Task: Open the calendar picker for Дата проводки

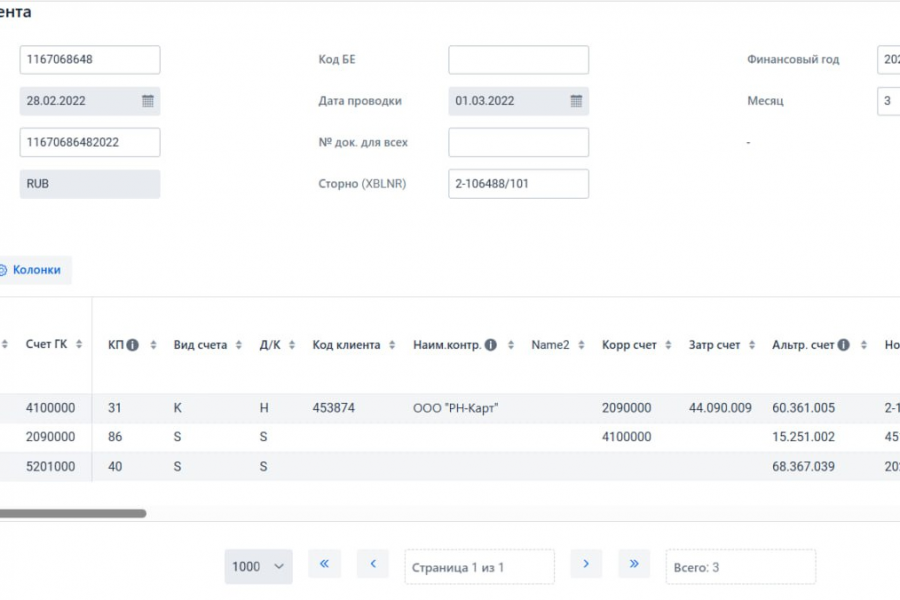Action: pyautogui.click(x=576, y=101)
